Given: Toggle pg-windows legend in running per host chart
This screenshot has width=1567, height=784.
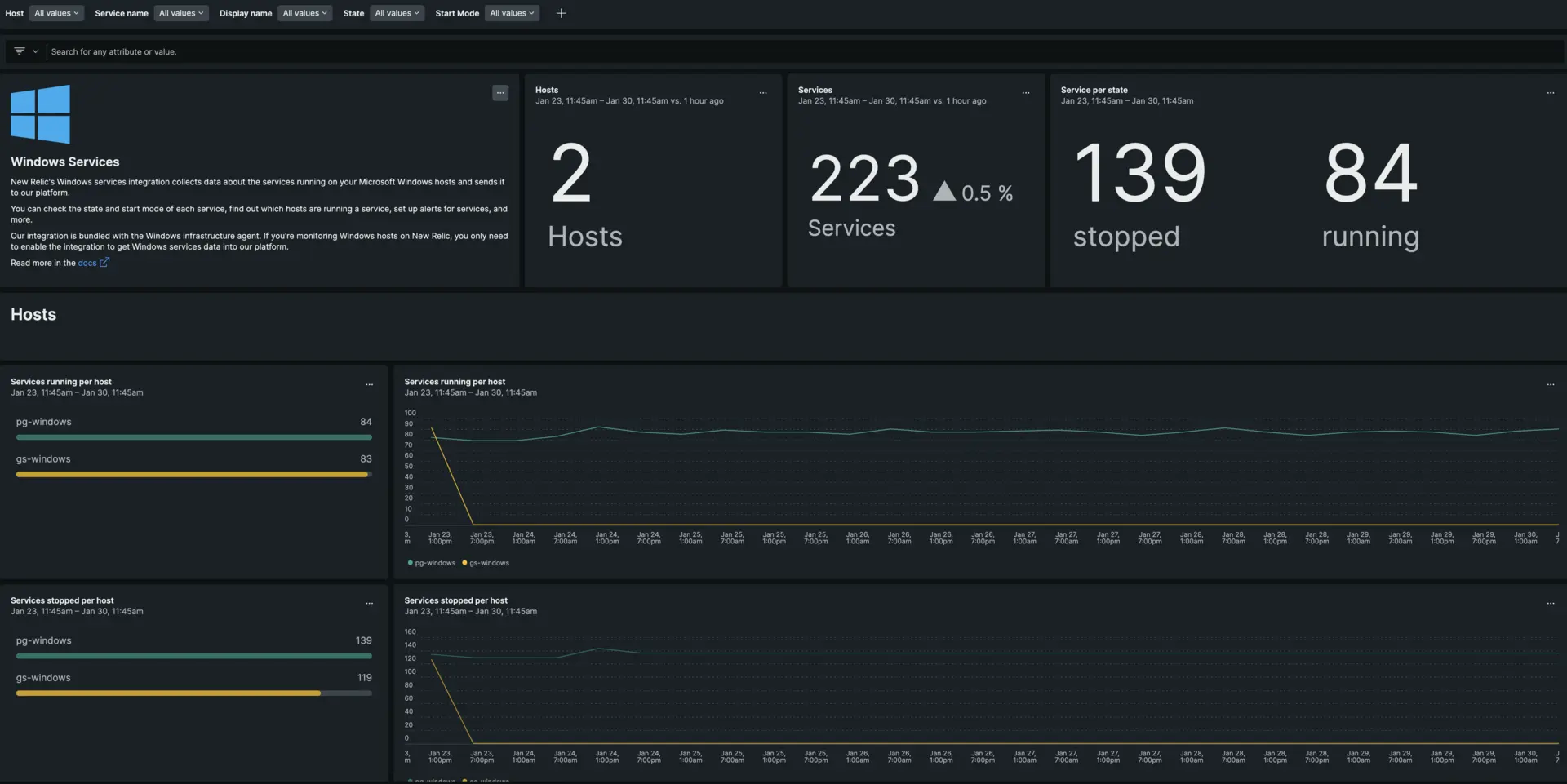Looking at the screenshot, I should 434,563.
